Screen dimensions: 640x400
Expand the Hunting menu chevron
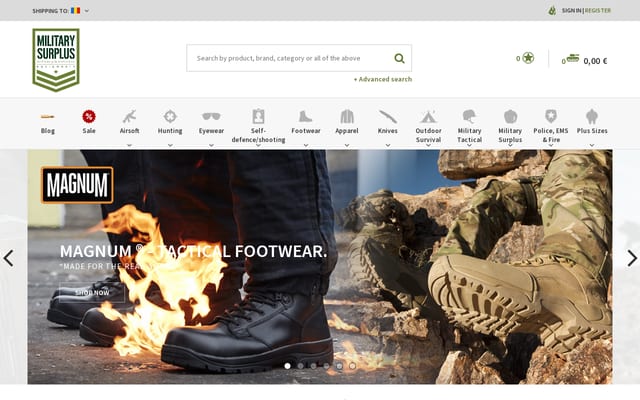[x=170, y=145]
